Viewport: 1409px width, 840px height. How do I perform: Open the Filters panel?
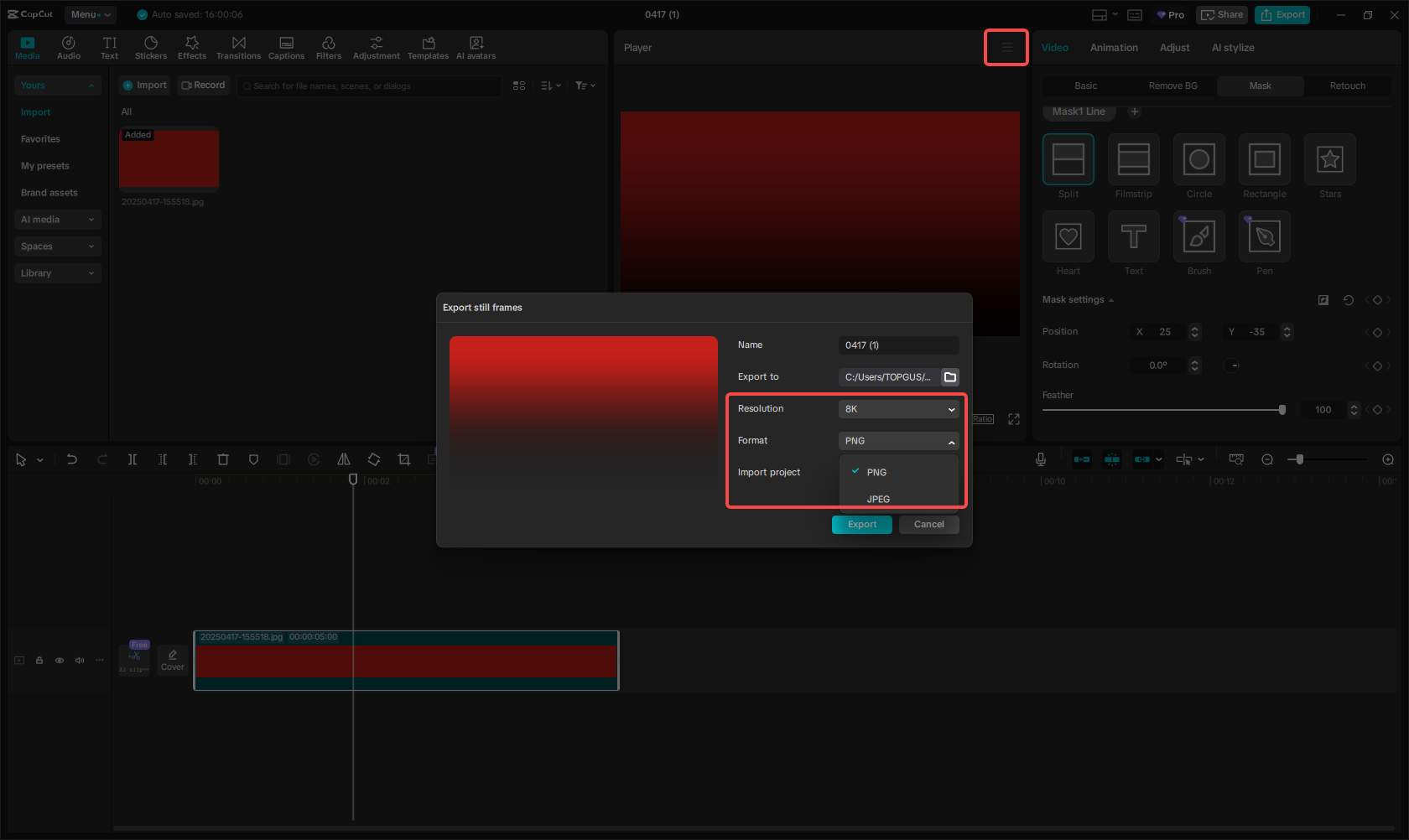329,47
